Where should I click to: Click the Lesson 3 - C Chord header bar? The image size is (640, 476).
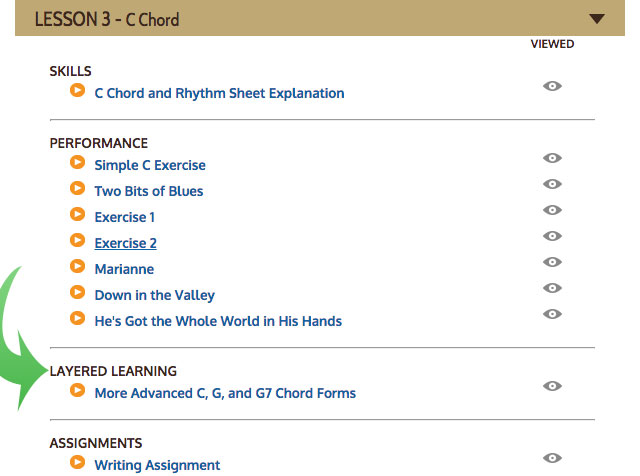click(300, 18)
